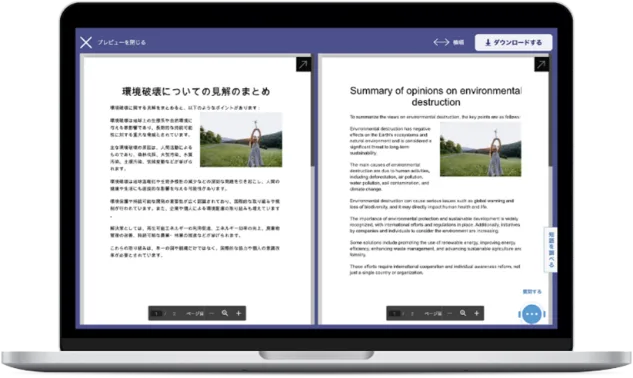Click the scrollbar of the English document
The image size is (633, 378).
[551, 111]
